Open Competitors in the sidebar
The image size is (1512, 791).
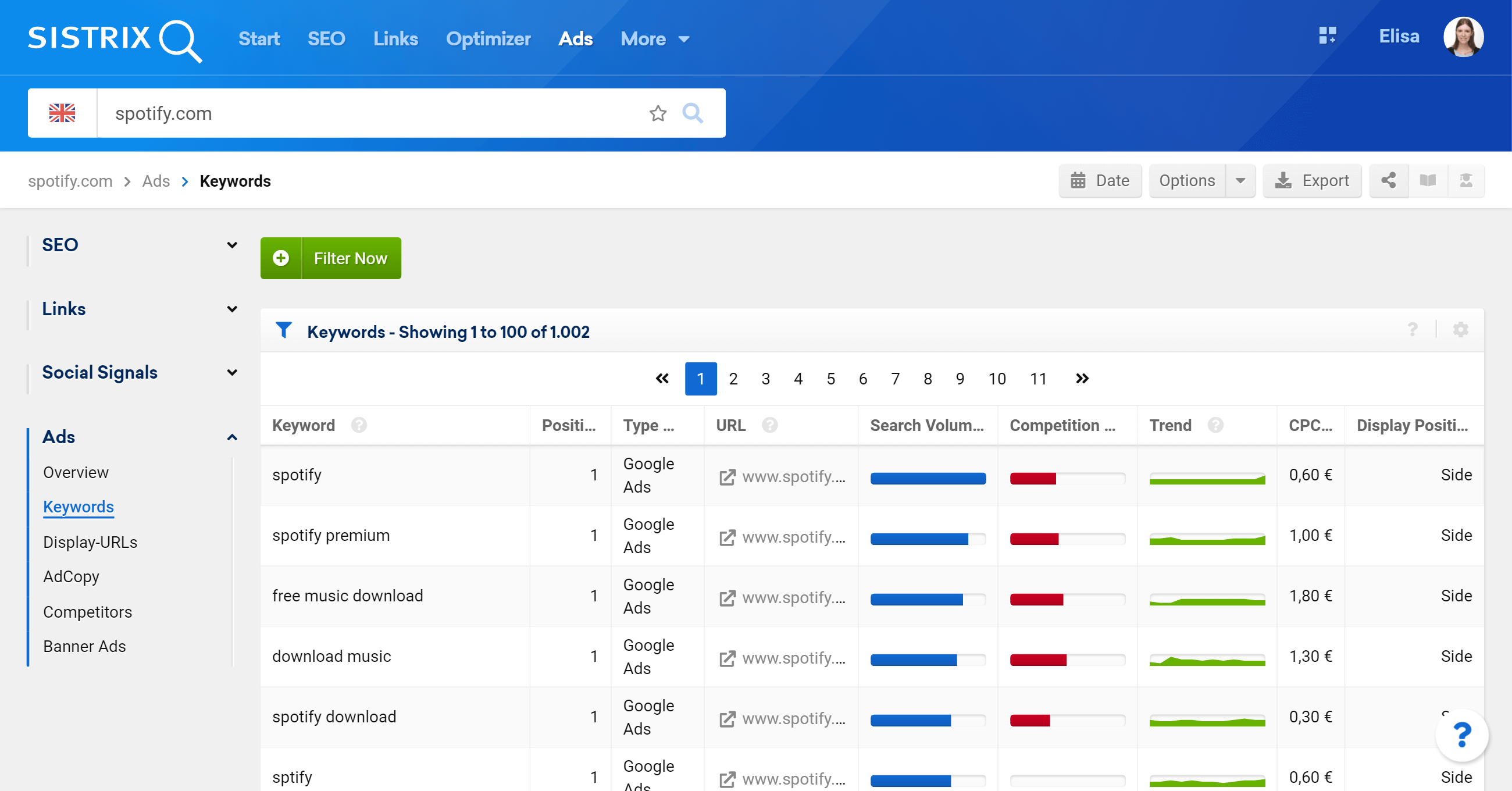(x=87, y=612)
